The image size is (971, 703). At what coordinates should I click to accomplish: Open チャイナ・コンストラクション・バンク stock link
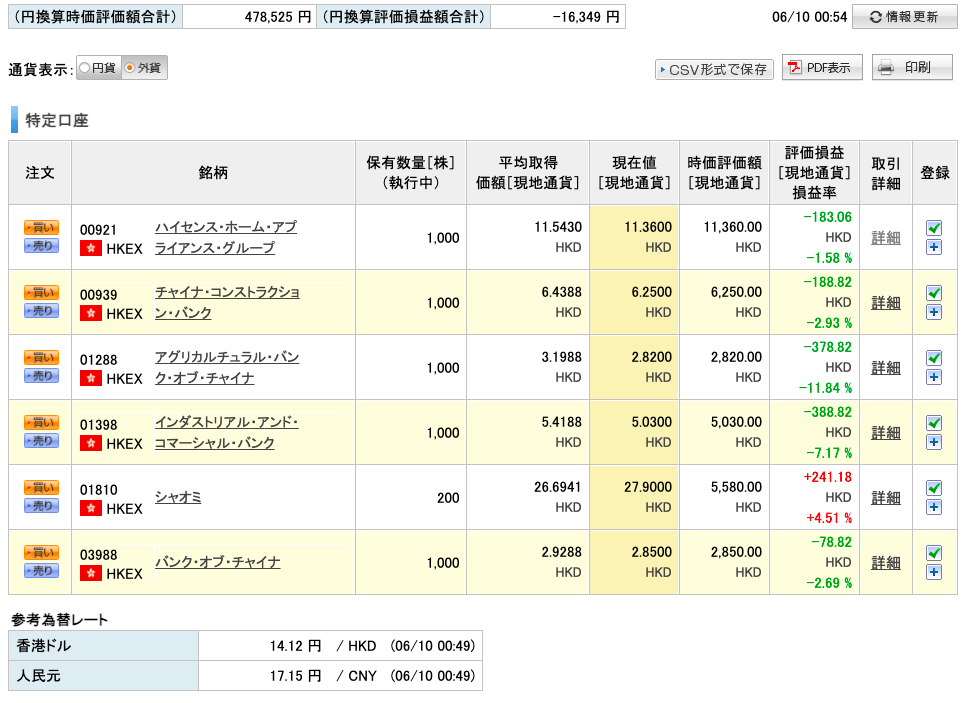[x=227, y=302]
